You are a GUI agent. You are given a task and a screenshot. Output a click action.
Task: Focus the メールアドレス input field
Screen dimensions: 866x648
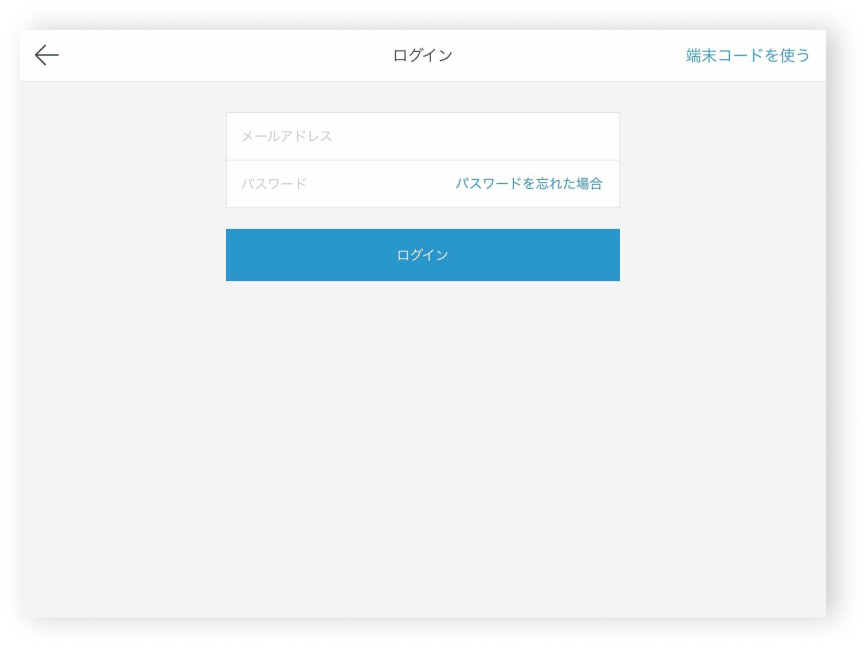(423, 136)
